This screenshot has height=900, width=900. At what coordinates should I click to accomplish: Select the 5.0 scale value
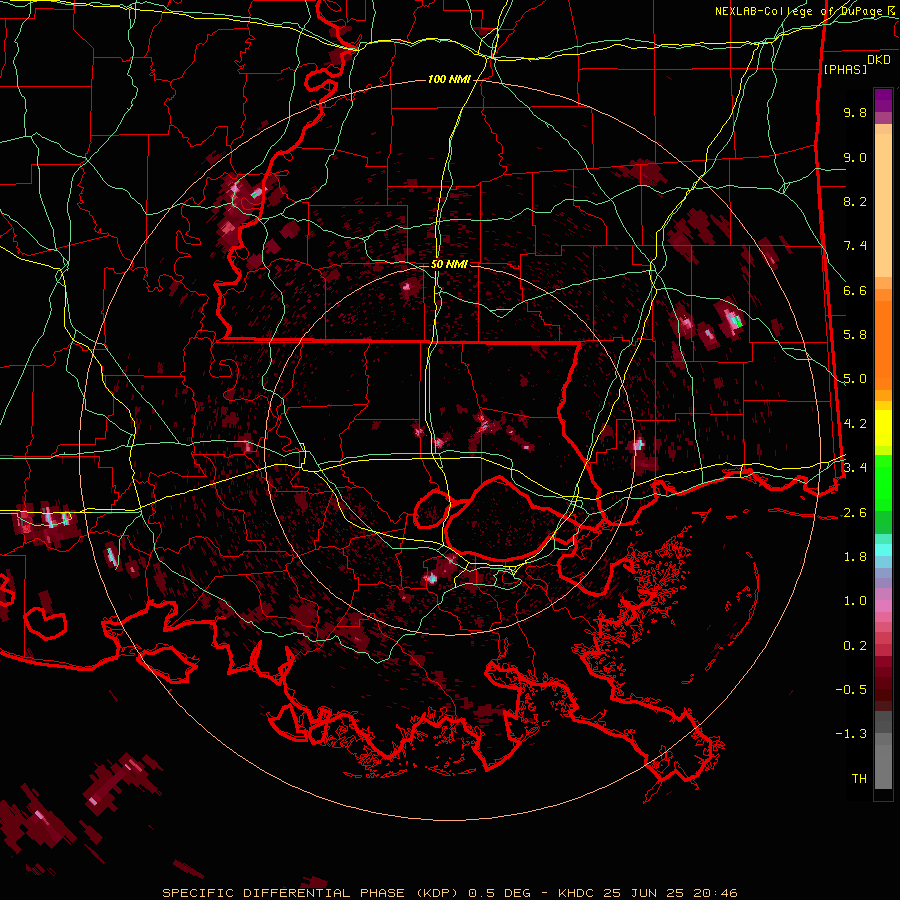click(855, 379)
